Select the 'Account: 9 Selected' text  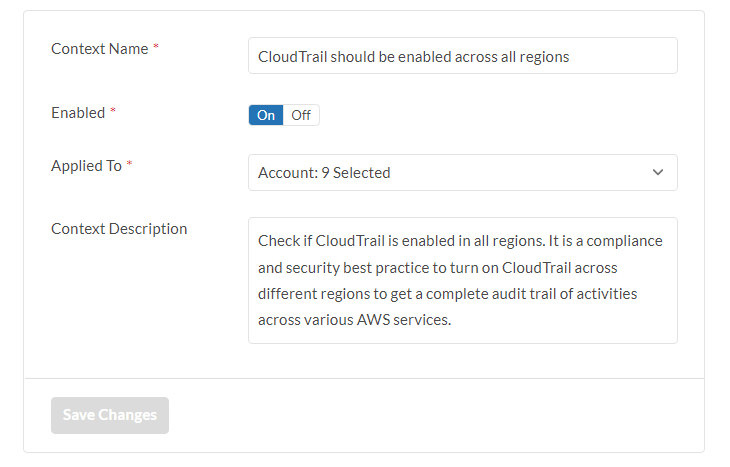(324, 173)
